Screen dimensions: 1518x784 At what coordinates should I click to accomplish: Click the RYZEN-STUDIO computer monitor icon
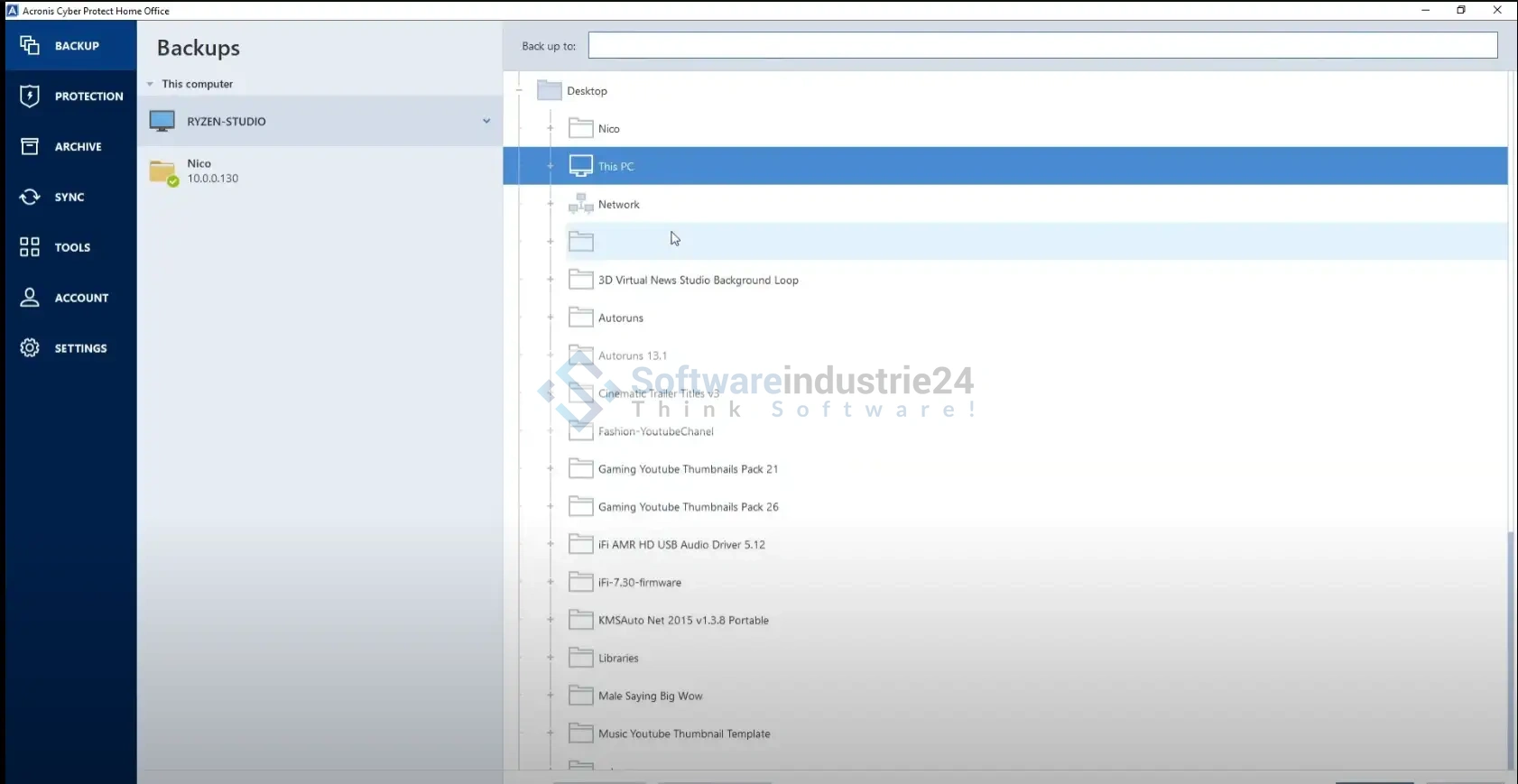click(x=162, y=121)
